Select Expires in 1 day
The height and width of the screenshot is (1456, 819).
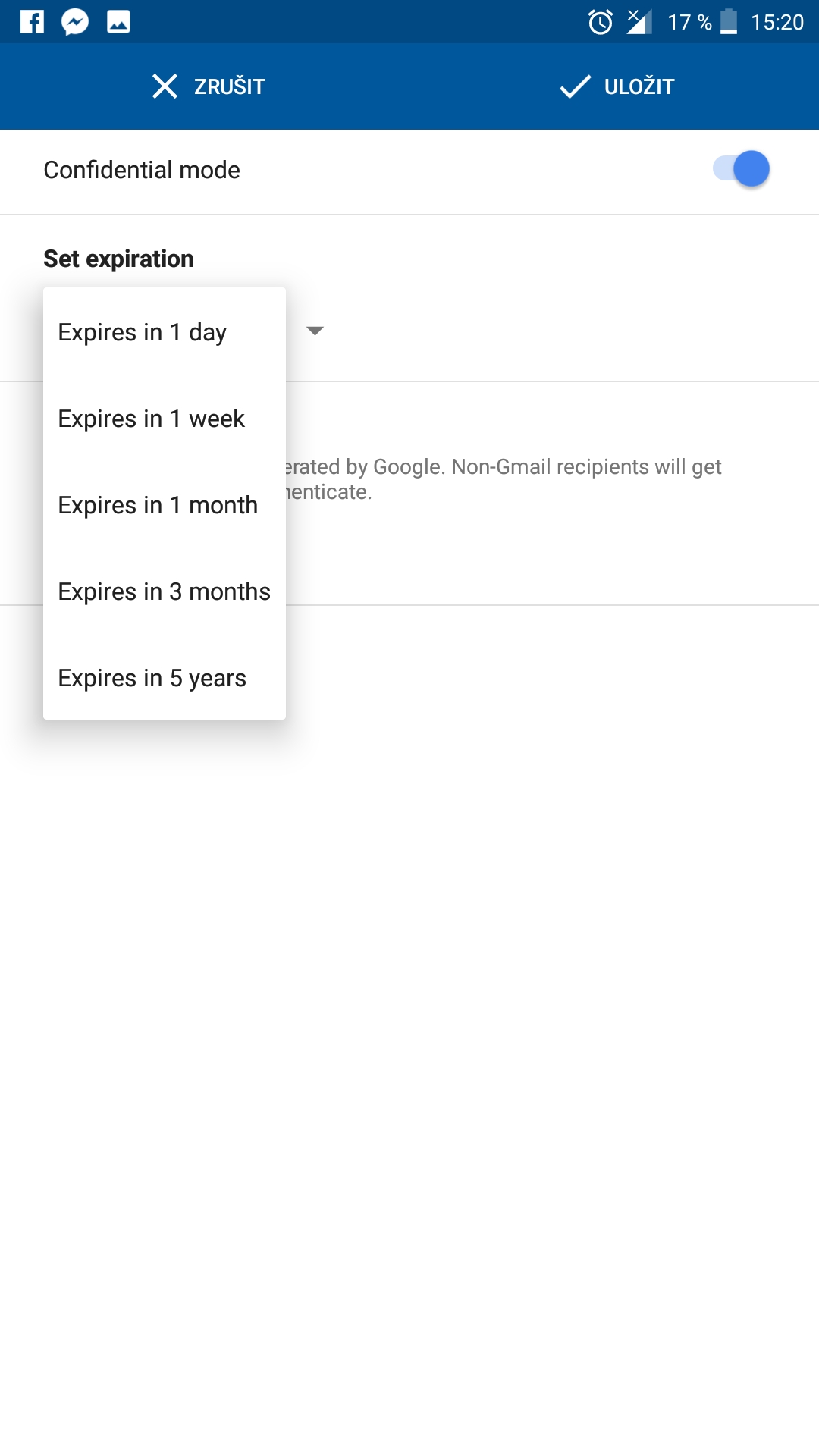point(143,332)
